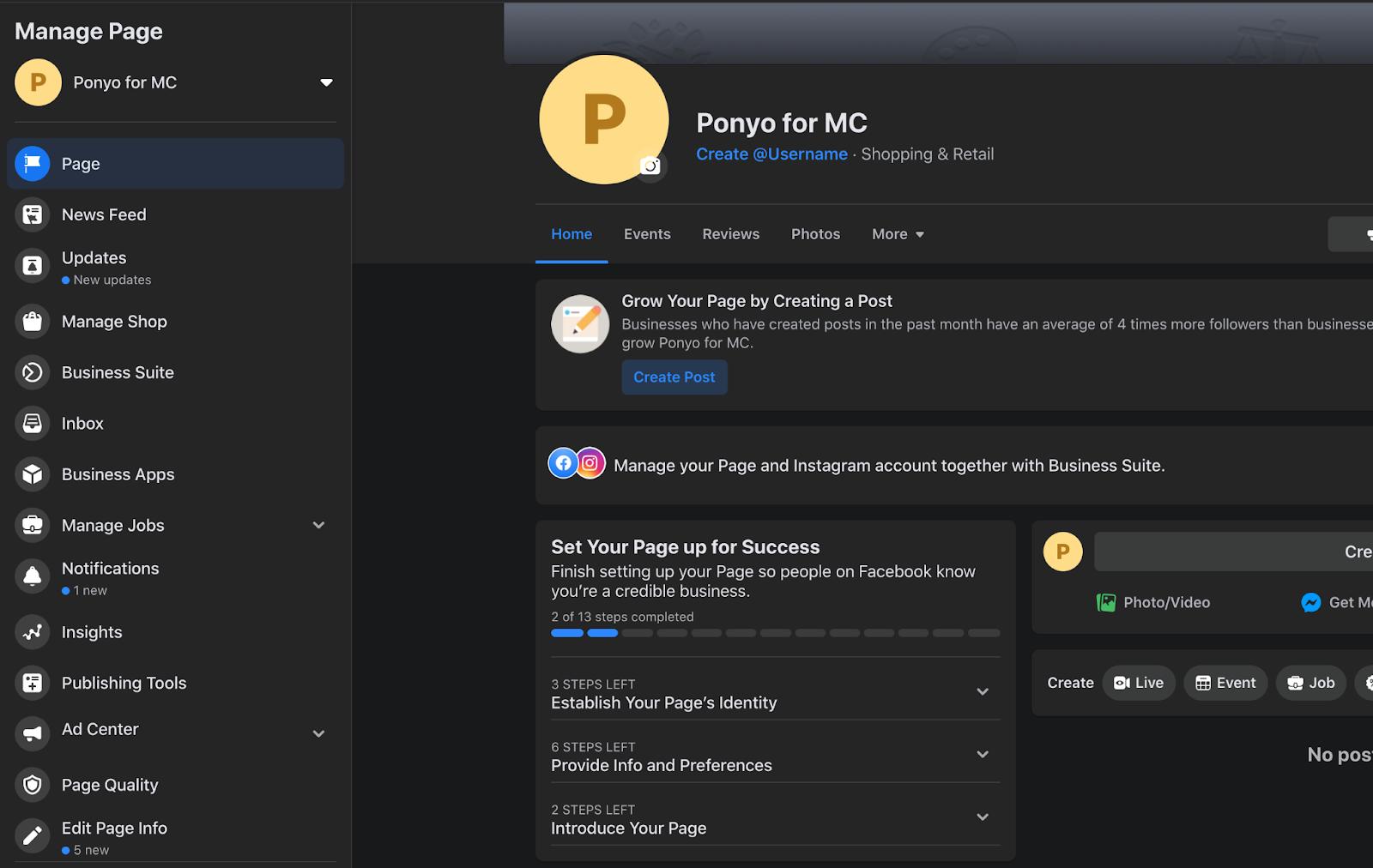The image size is (1373, 868).
Task: Click the Create Post button
Action: pos(674,377)
